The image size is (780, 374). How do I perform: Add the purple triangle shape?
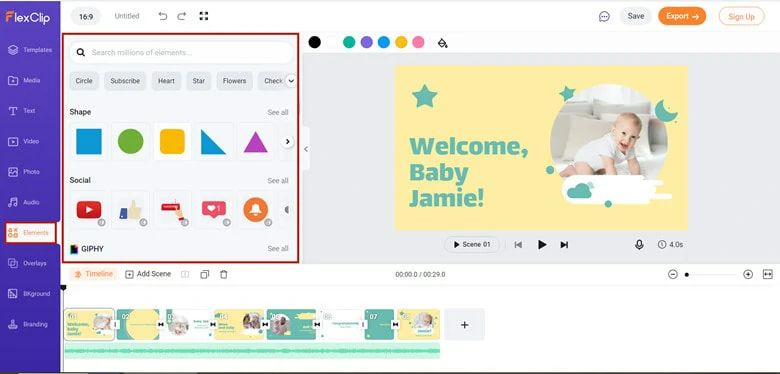[256, 142]
